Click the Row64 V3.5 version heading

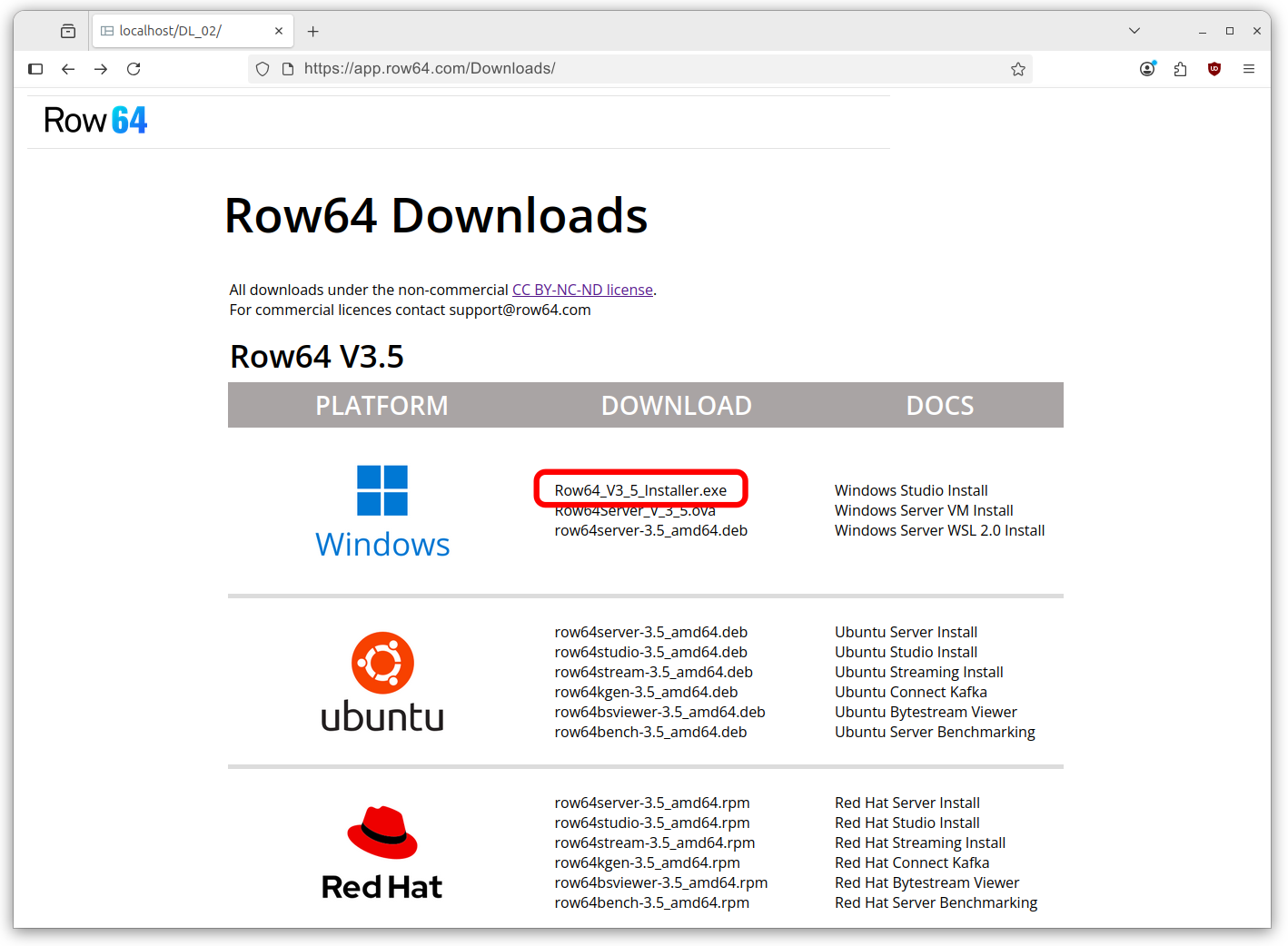tap(317, 357)
